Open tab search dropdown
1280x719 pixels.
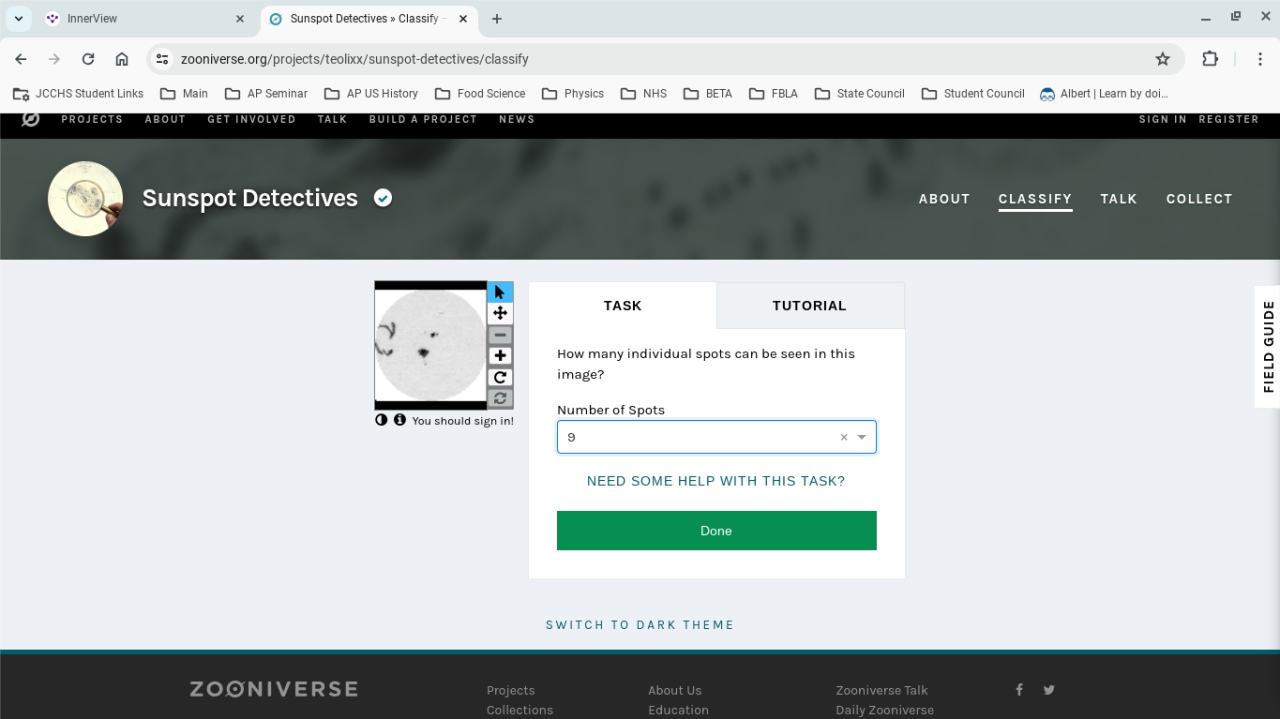click(18, 19)
